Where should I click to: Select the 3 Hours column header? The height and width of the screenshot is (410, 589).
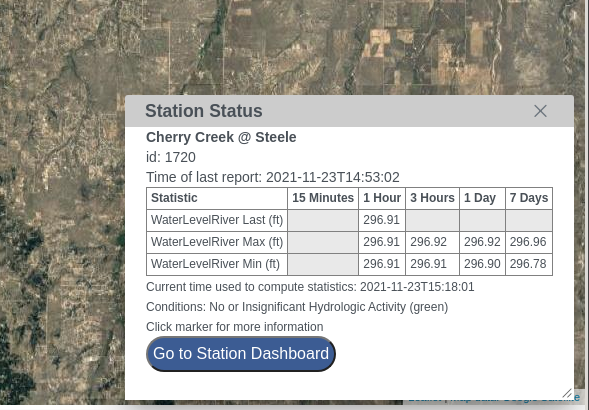[x=432, y=198]
